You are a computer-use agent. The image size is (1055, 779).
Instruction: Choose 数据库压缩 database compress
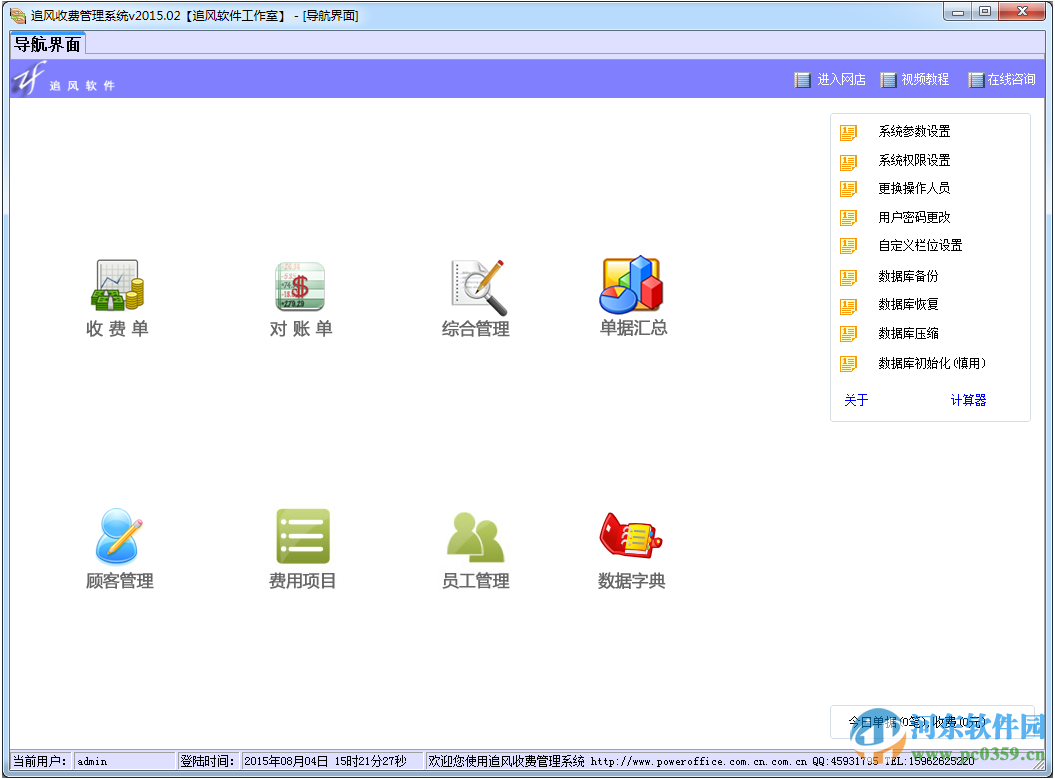pos(908,334)
